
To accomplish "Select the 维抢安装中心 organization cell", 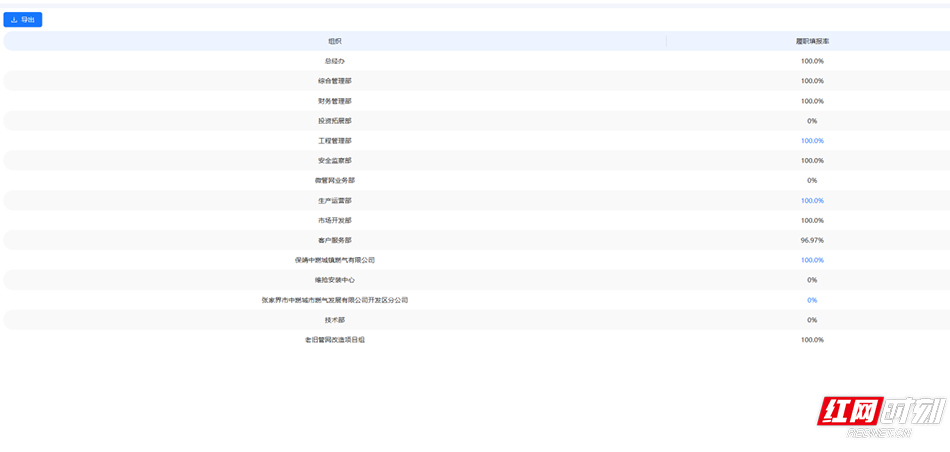I will click(335, 280).
